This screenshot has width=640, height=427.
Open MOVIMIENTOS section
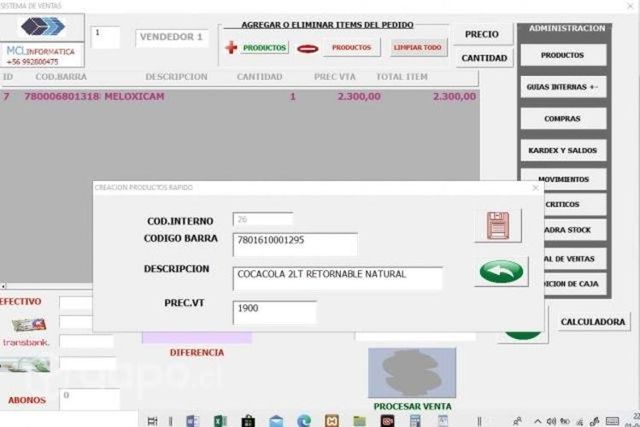[x=563, y=179]
